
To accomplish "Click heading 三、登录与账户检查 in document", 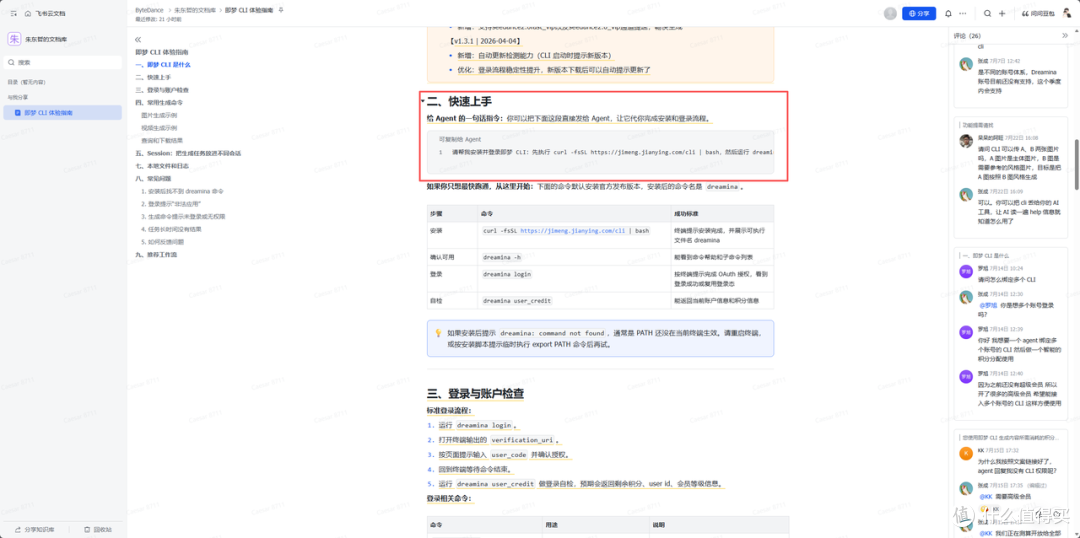I will coord(476,394).
